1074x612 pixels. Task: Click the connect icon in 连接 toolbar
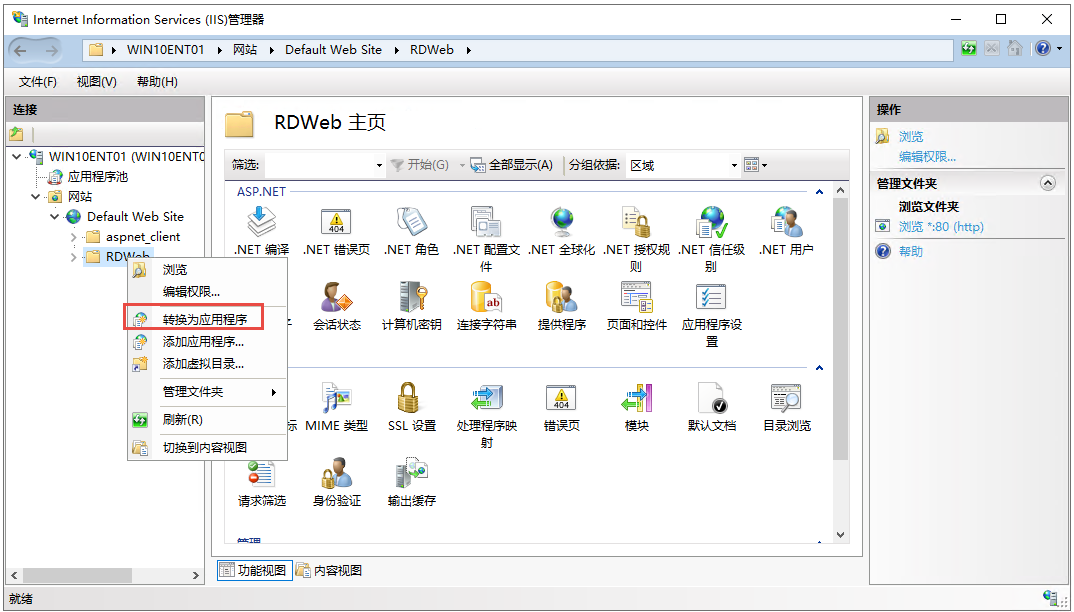16,134
